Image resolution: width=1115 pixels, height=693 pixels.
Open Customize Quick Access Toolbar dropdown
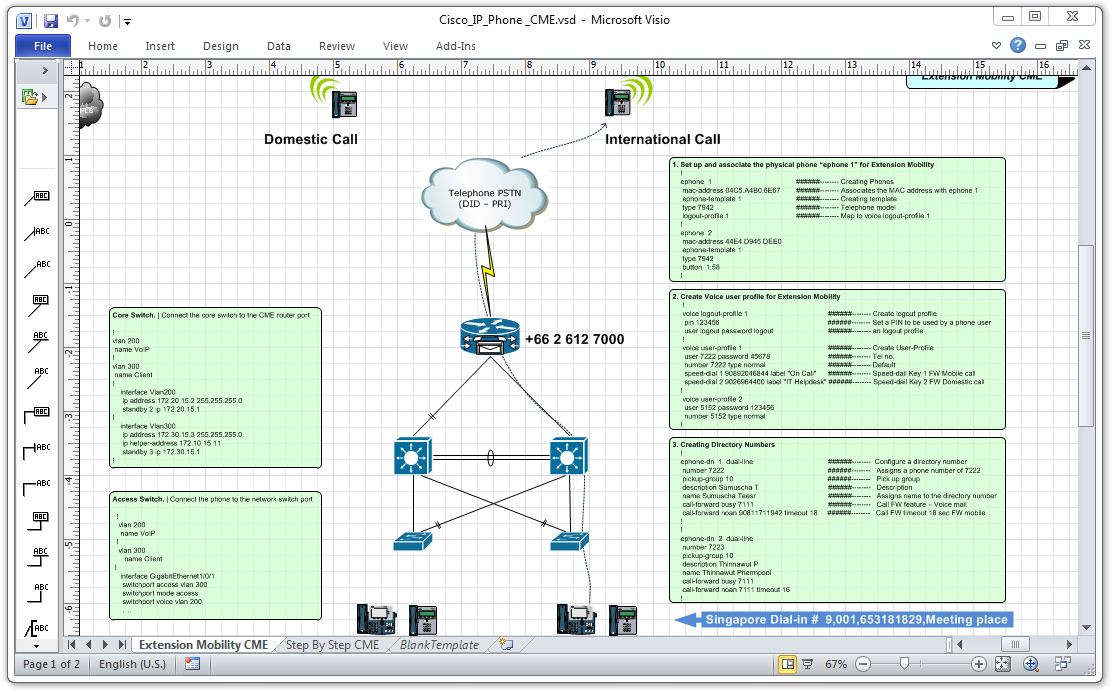(127, 21)
